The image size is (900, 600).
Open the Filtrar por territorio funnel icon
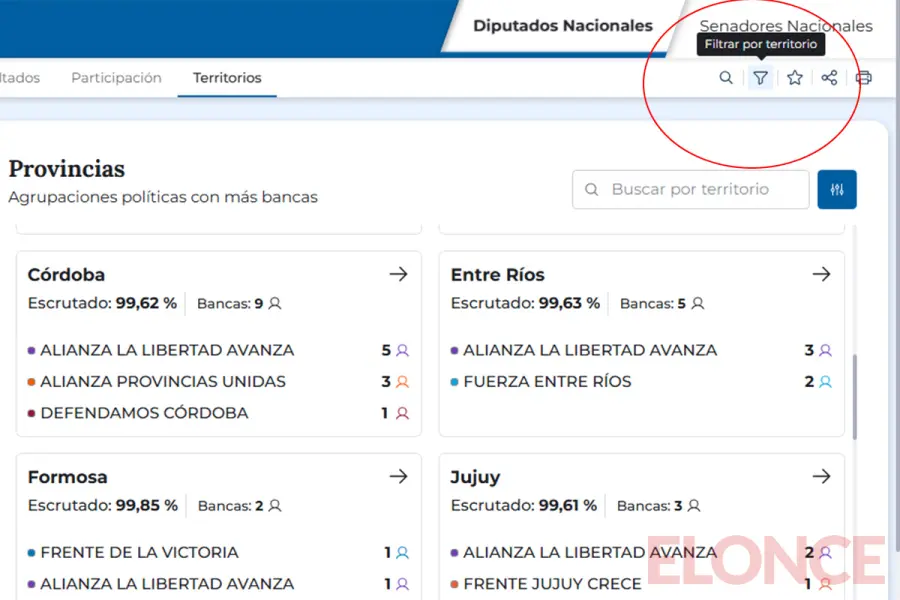[x=761, y=78]
